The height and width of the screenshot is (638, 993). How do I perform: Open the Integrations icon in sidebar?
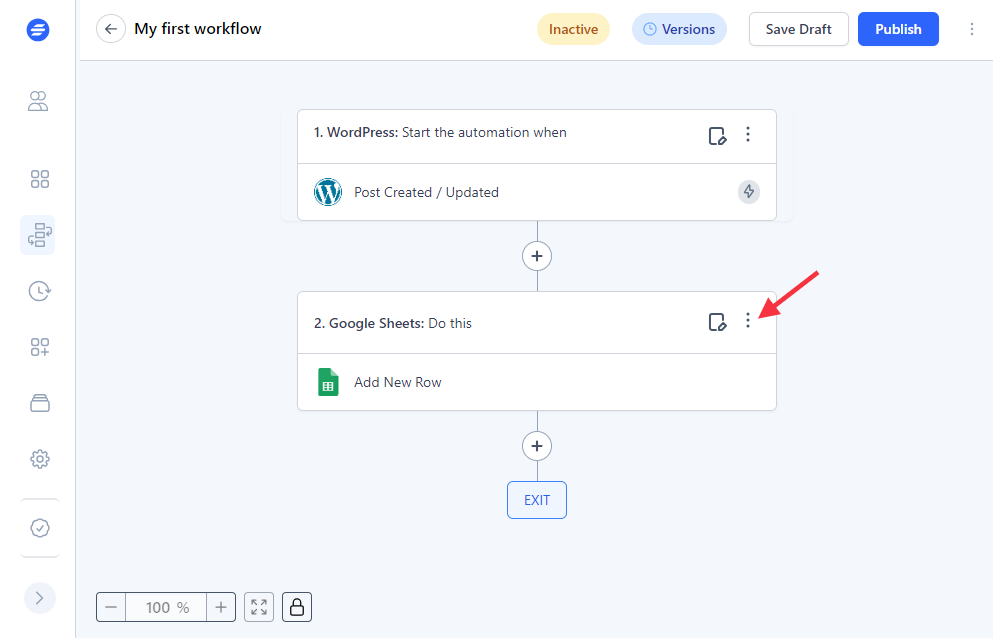click(40, 347)
